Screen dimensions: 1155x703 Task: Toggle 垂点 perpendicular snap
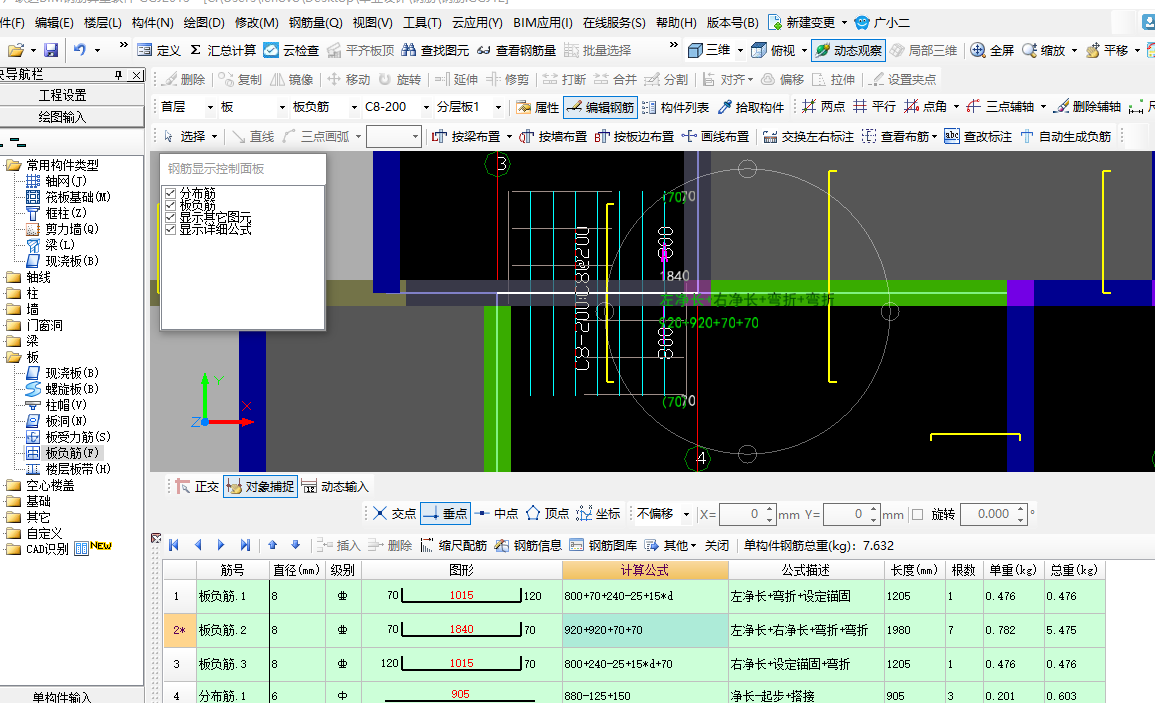445,514
